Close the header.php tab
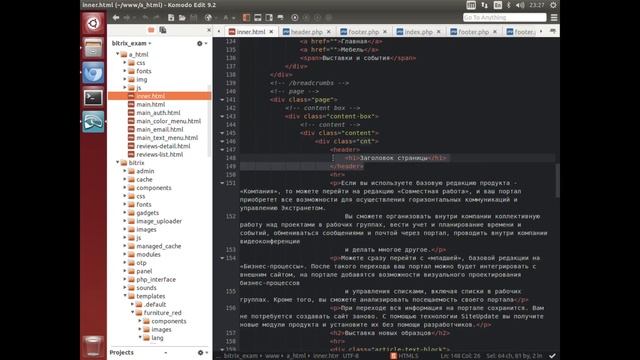The height and width of the screenshot is (360, 640). point(329,32)
